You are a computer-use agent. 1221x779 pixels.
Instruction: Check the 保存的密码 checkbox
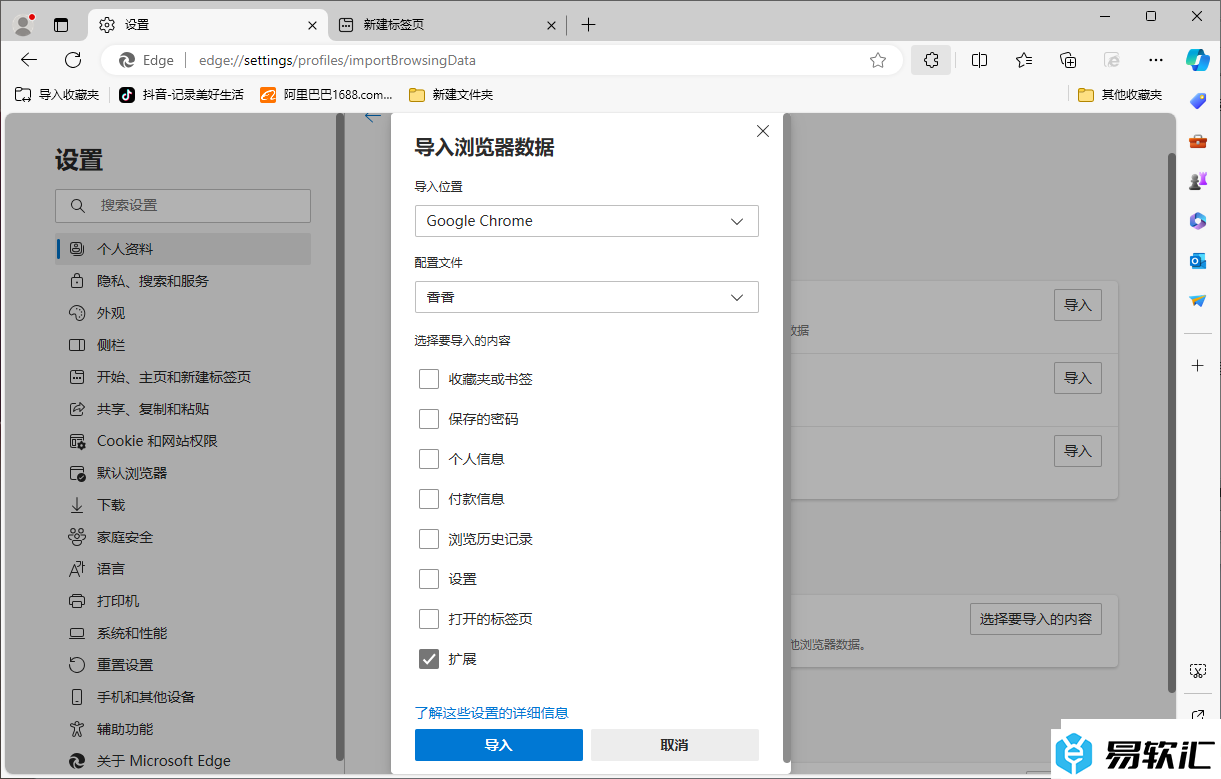429,419
